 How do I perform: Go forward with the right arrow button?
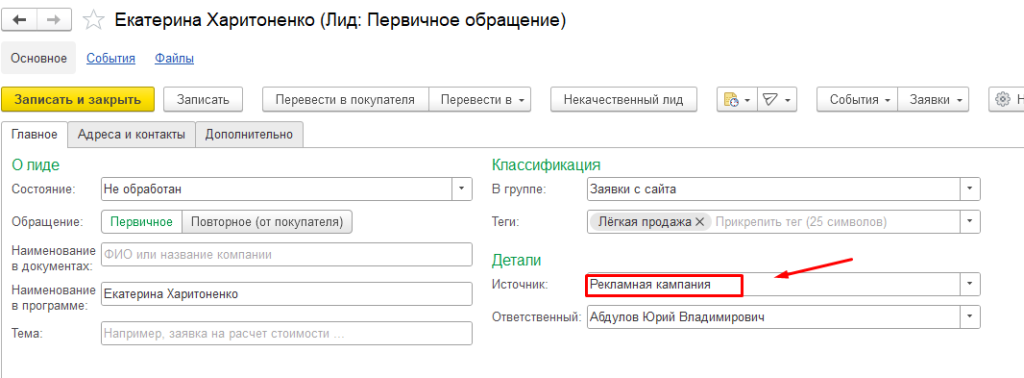click(54, 20)
